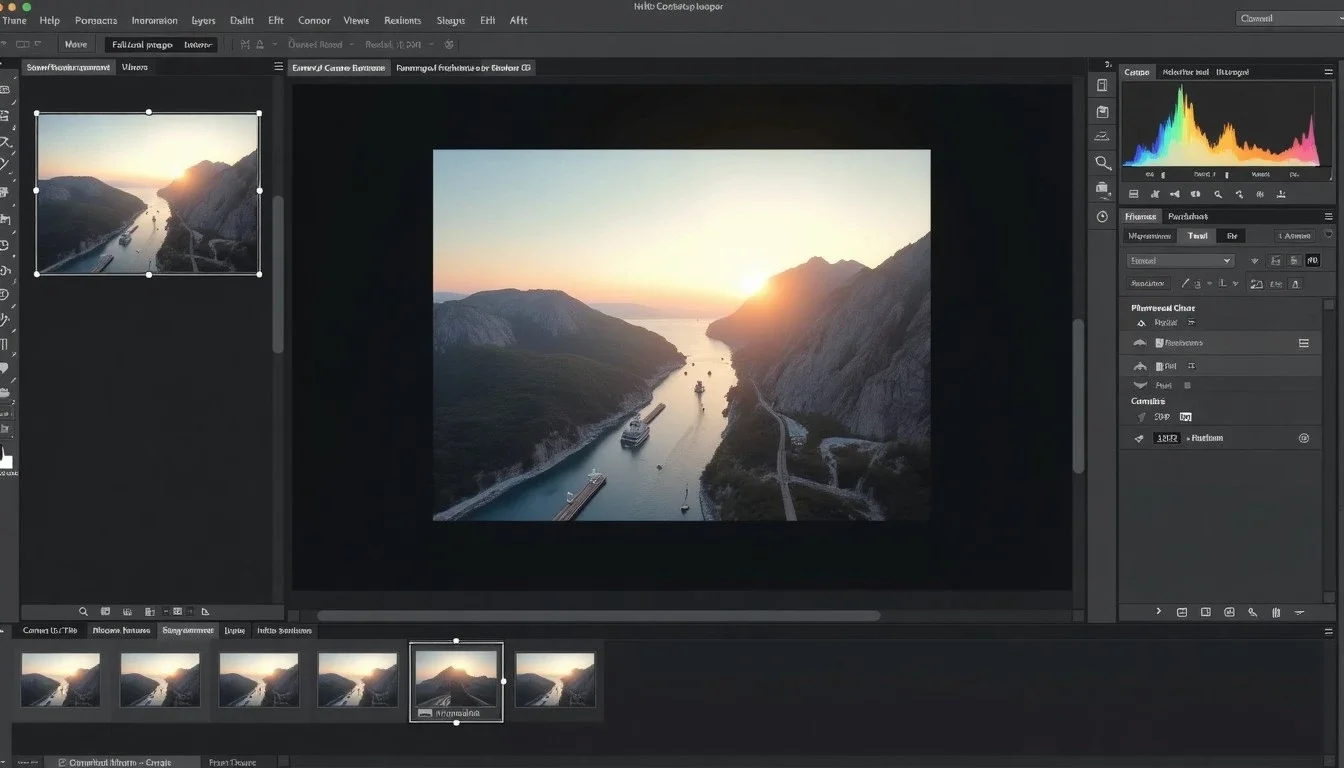This screenshot has height=768, width=1344.
Task: Switch to the second document tab above canvas
Action: [x=463, y=68]
